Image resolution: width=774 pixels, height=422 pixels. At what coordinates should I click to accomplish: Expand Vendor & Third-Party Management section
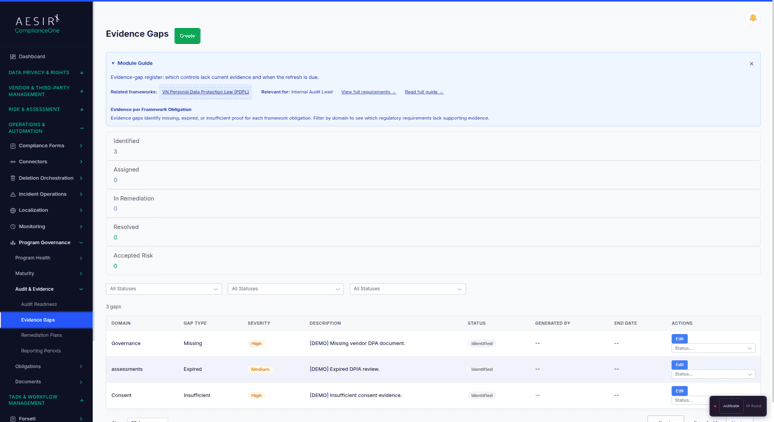[x=81, y=91]
